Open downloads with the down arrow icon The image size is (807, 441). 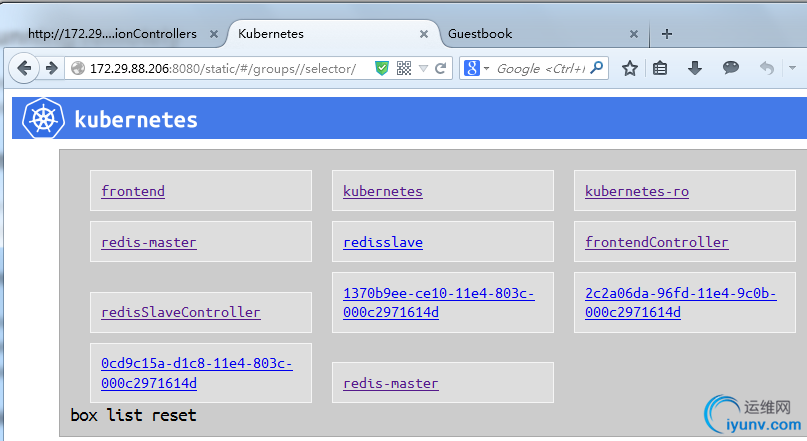coord(695,68)
